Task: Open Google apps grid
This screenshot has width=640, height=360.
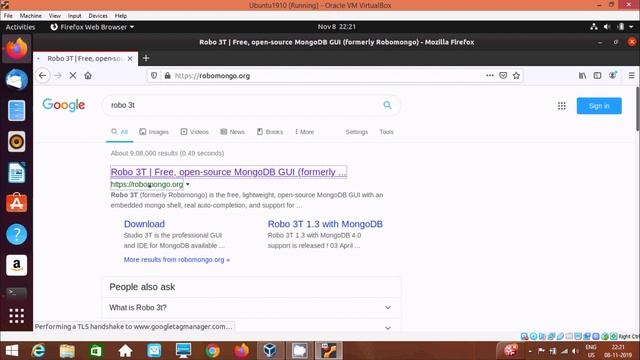Action: (562, 106)
